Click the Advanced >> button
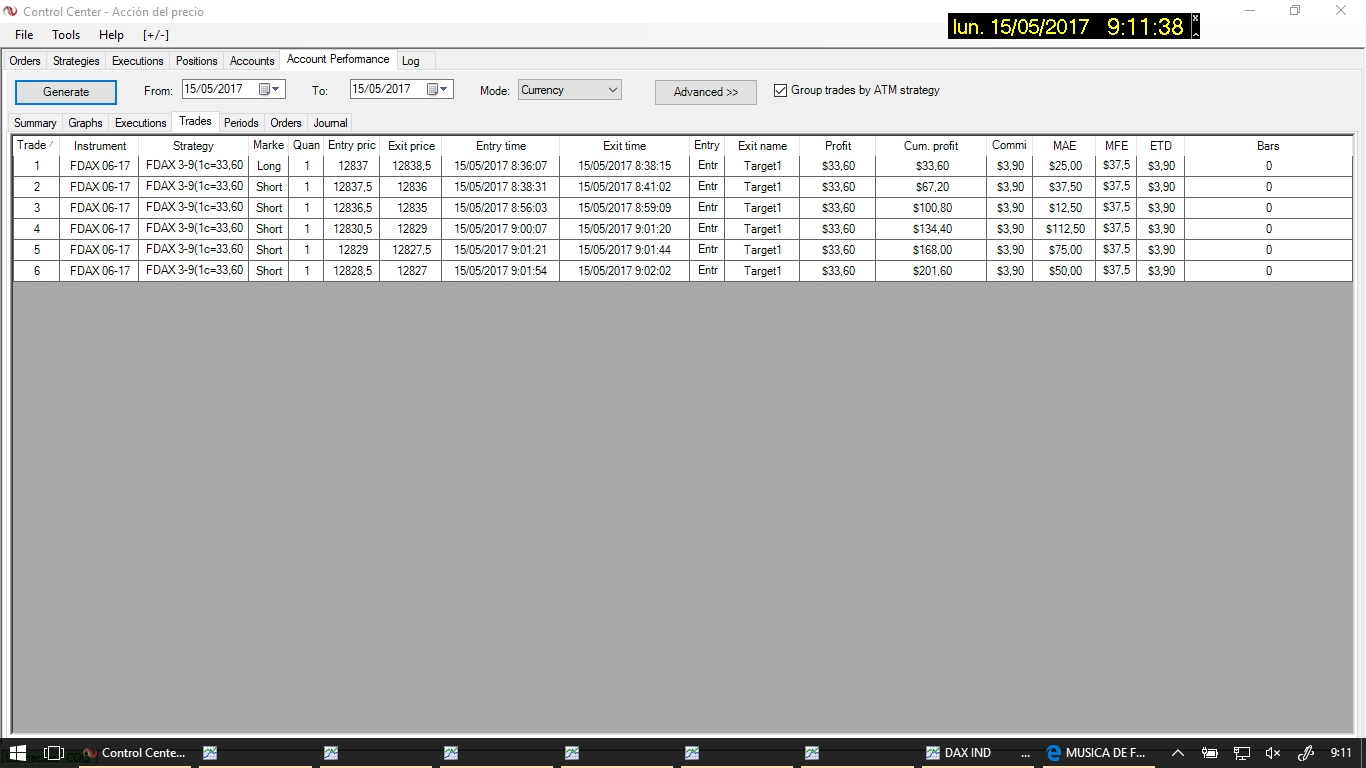This screenshot has height=768, width=1366. pos(706,92)
